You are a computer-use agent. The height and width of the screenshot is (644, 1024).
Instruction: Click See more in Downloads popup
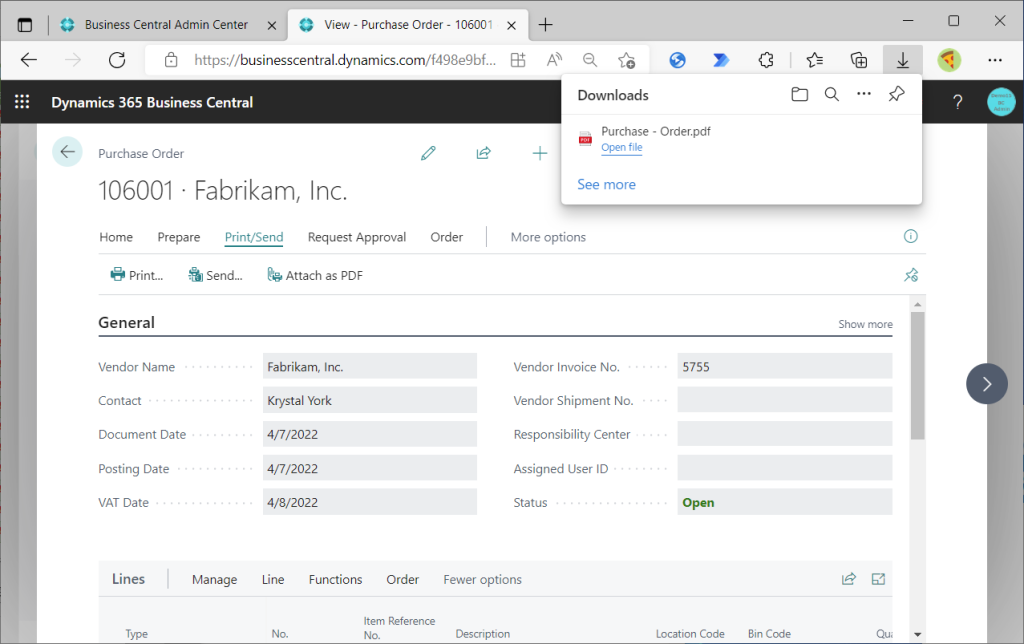[606, 184]
